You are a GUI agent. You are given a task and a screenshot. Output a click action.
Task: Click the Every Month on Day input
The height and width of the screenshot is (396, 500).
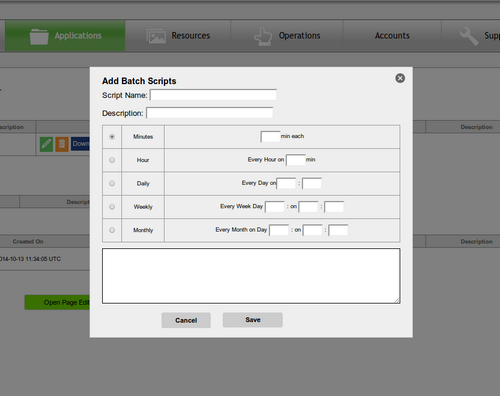(x=279, y=230)
